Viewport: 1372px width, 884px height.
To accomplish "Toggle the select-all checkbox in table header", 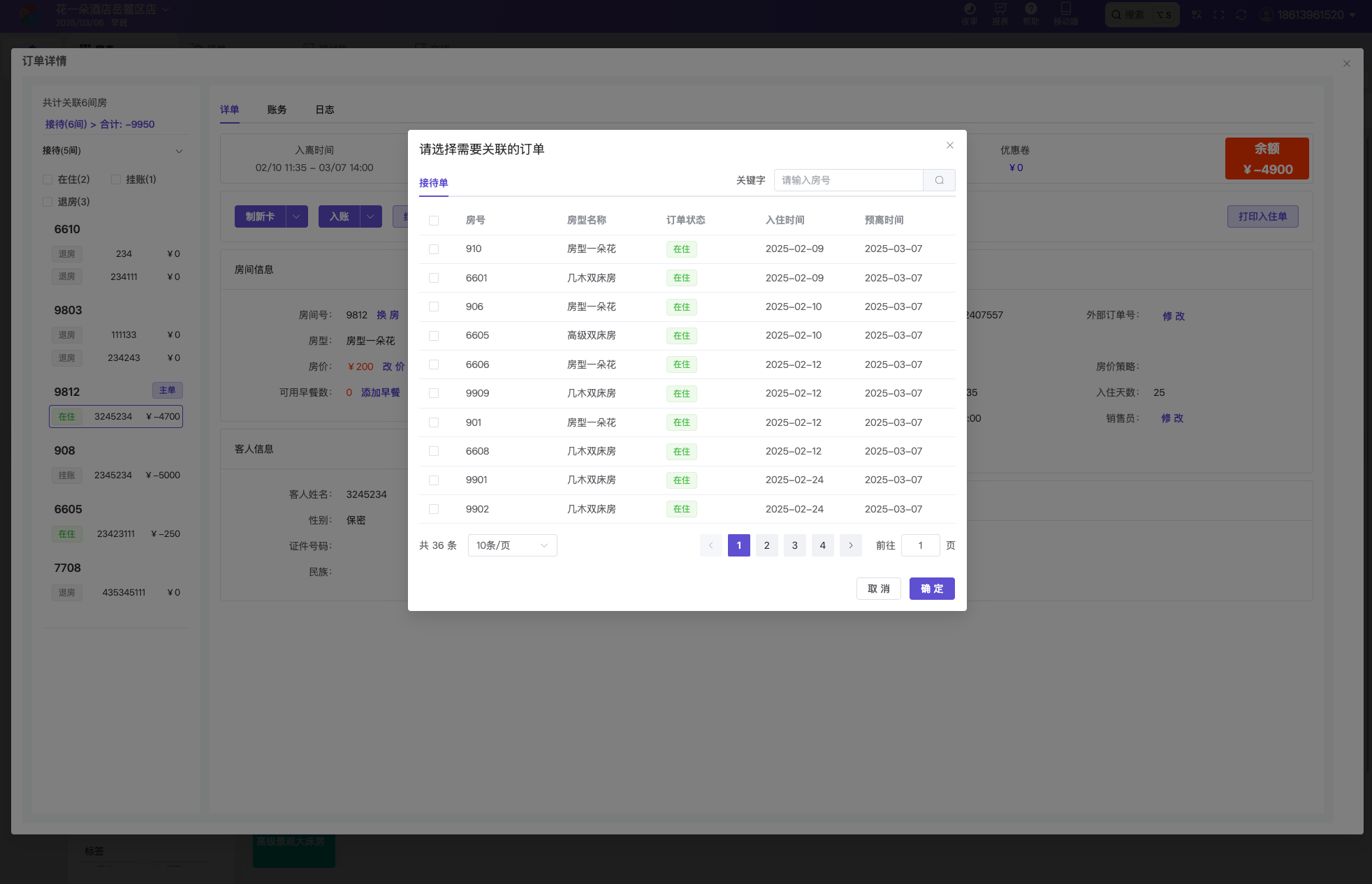I will (x=434, y=221).
